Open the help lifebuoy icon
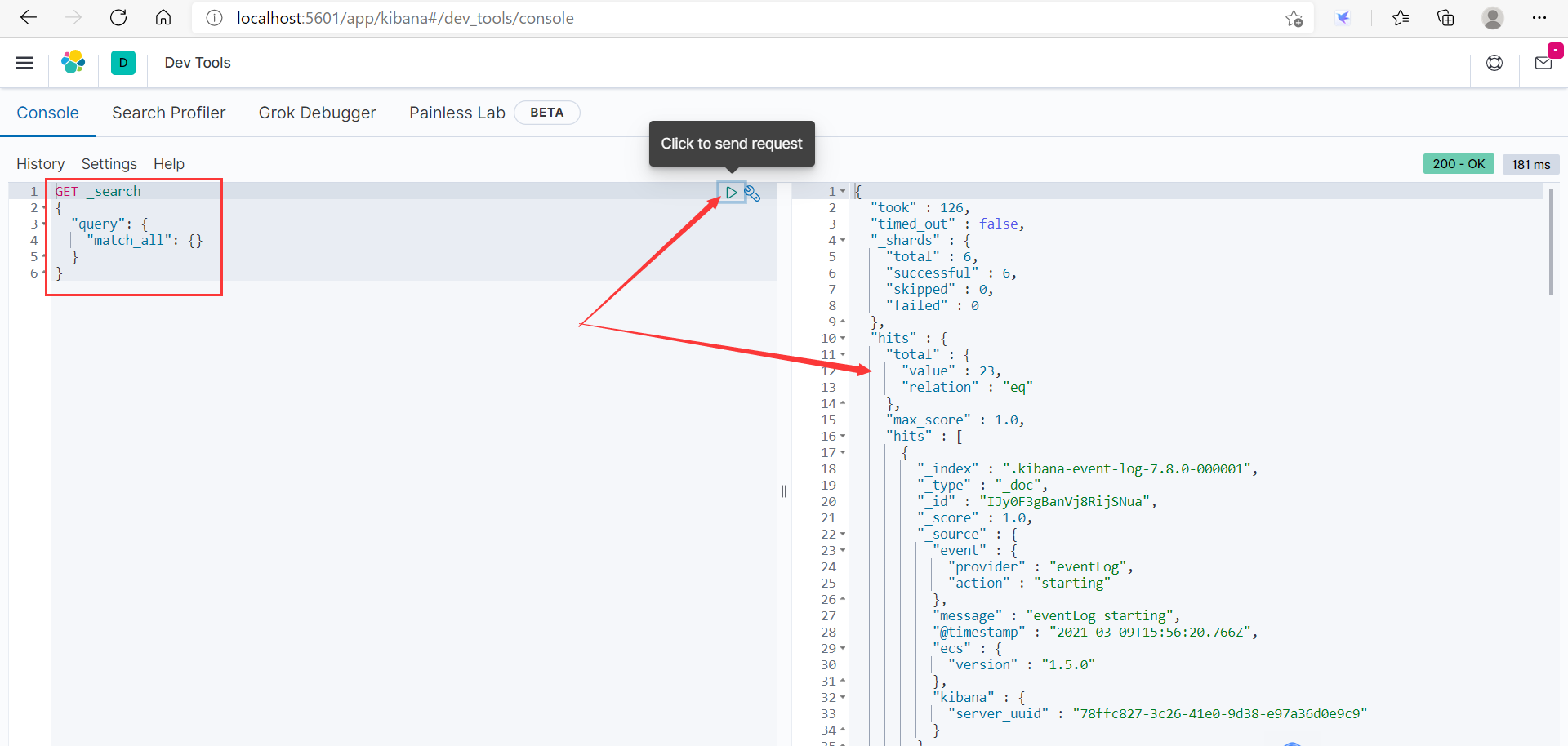1568x746 pixels. point(1494,63)
